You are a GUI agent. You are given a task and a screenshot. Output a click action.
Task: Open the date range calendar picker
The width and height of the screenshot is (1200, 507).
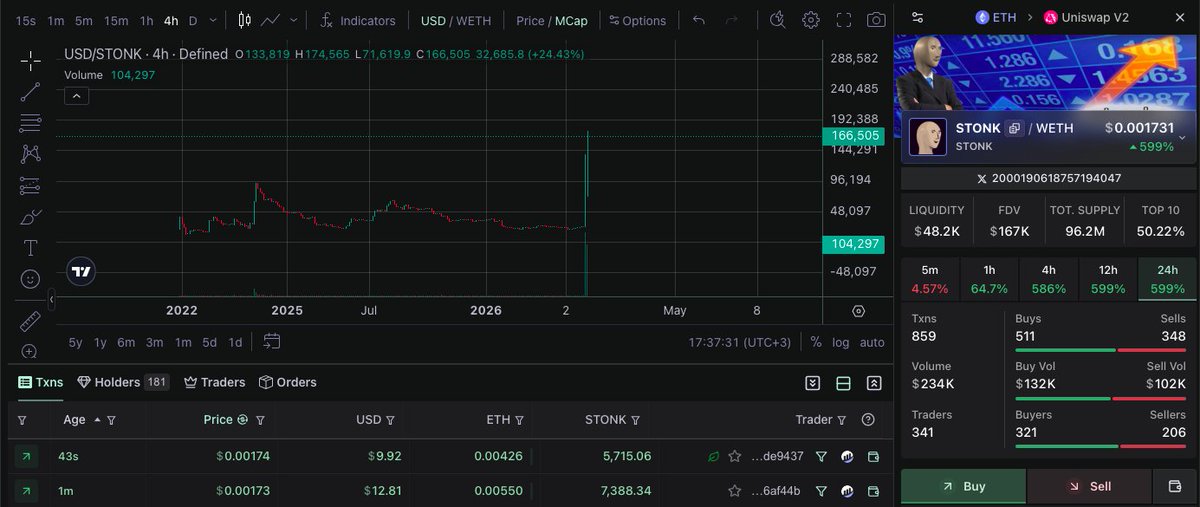point(272,341)
